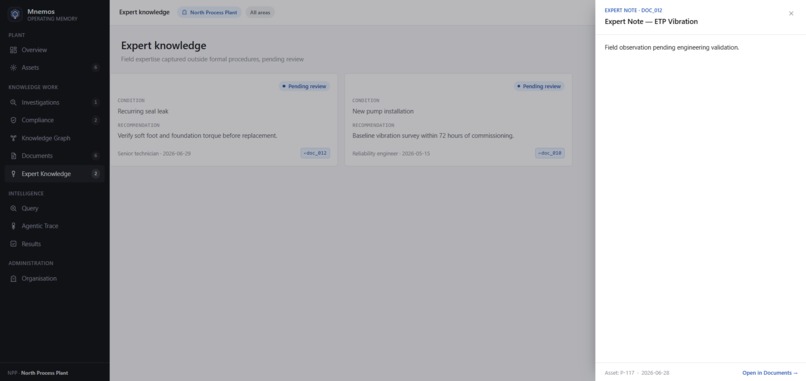Click Open in Documents link
The width and height of the screenshot is (806, 381).
(770, 373)
